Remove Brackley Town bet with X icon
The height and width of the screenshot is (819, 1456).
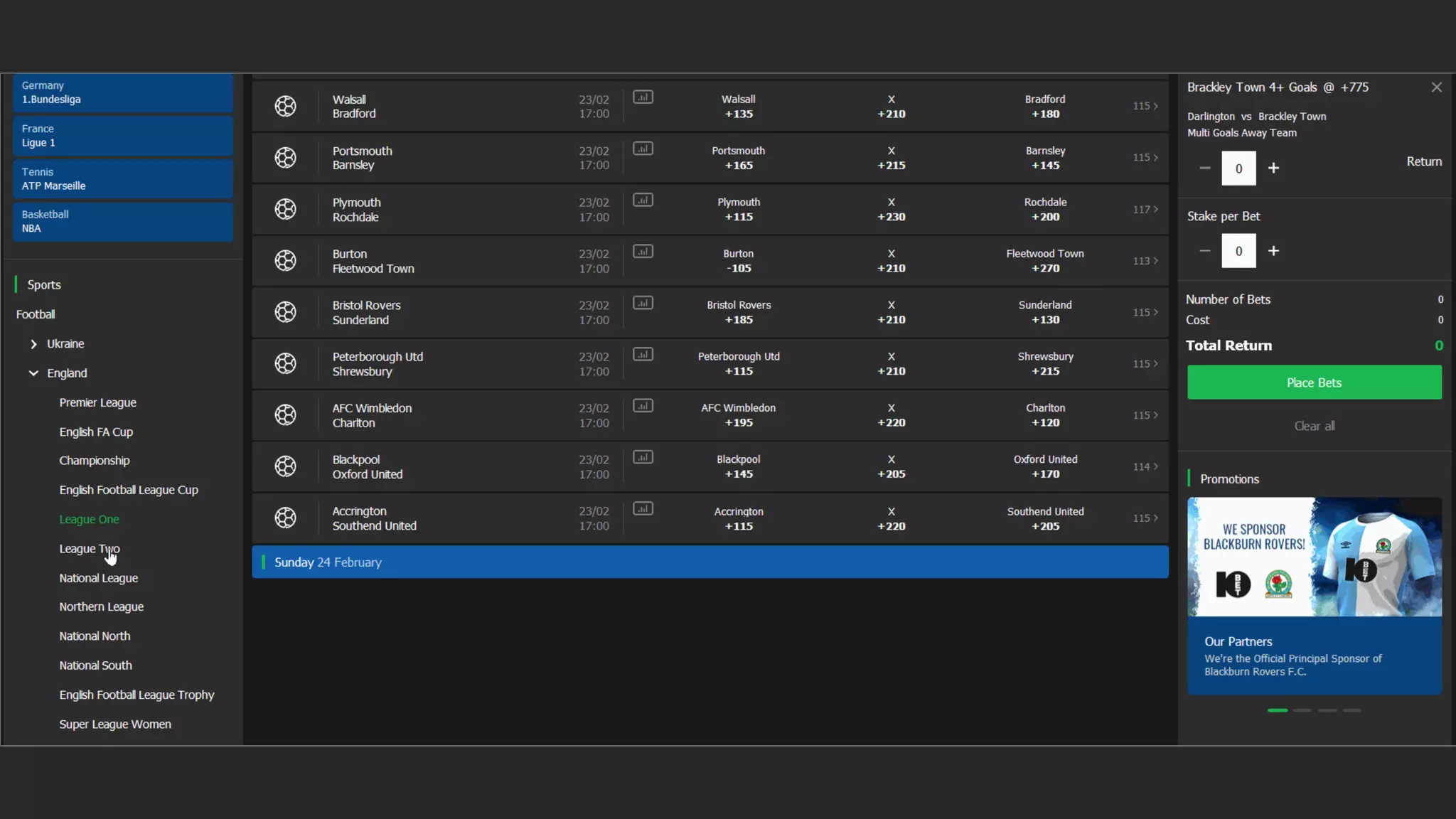point(1436,87)
